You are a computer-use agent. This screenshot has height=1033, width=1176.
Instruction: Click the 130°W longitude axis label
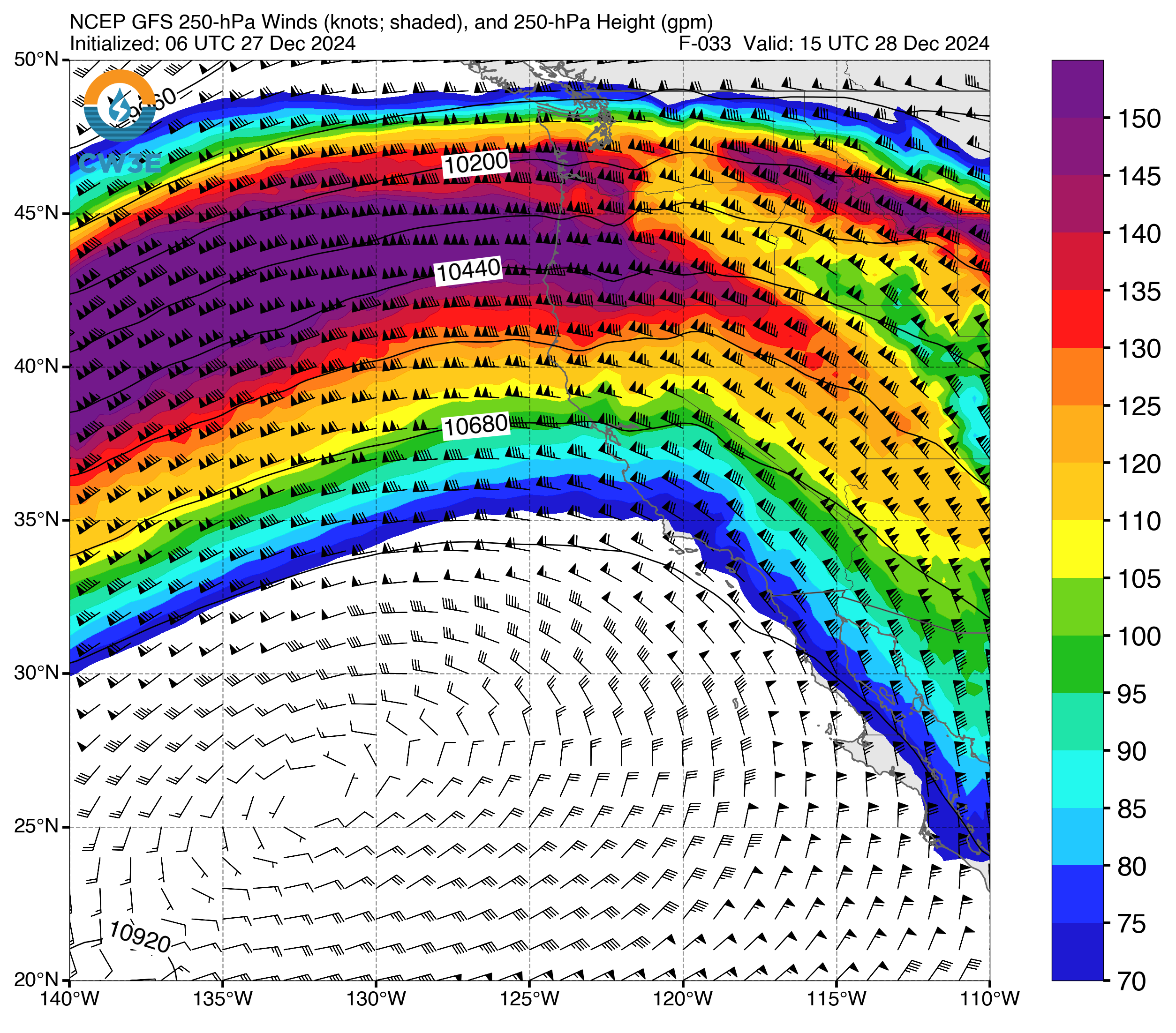tap(376, 999)
